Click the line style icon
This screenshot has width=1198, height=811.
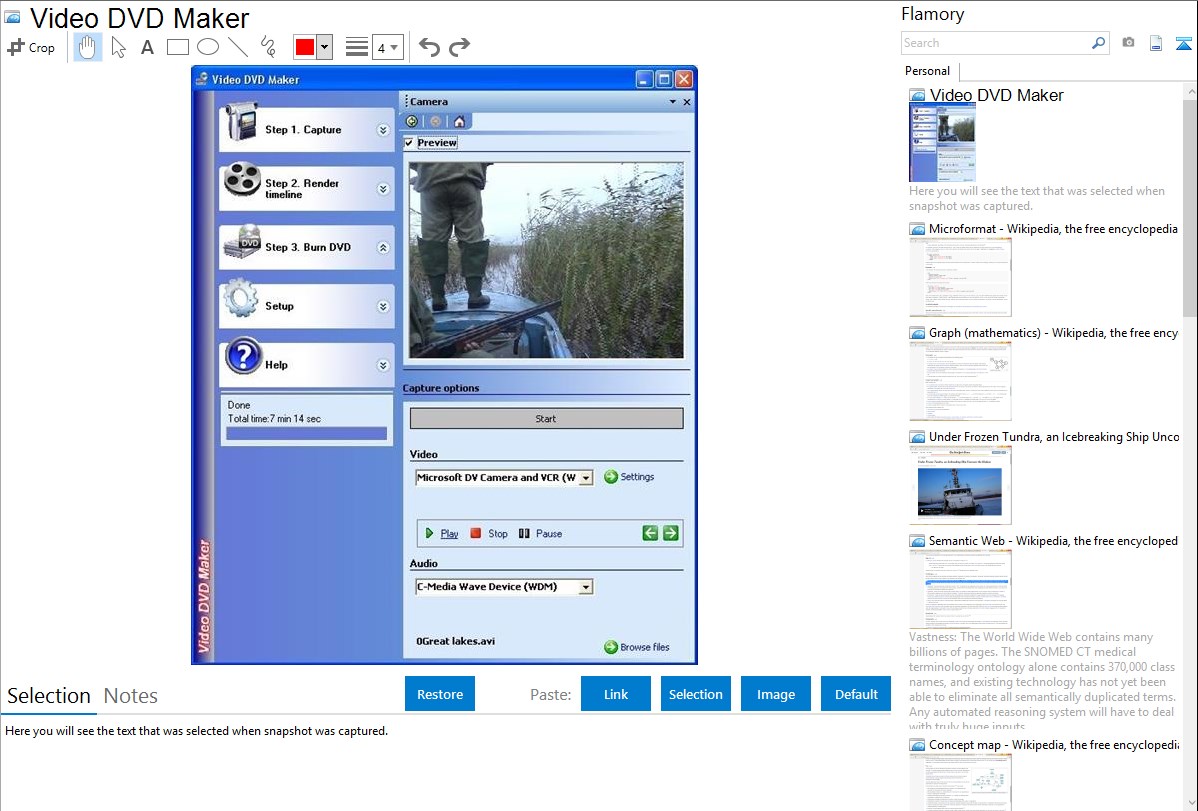pyautogui.click(x=356, y=47)
